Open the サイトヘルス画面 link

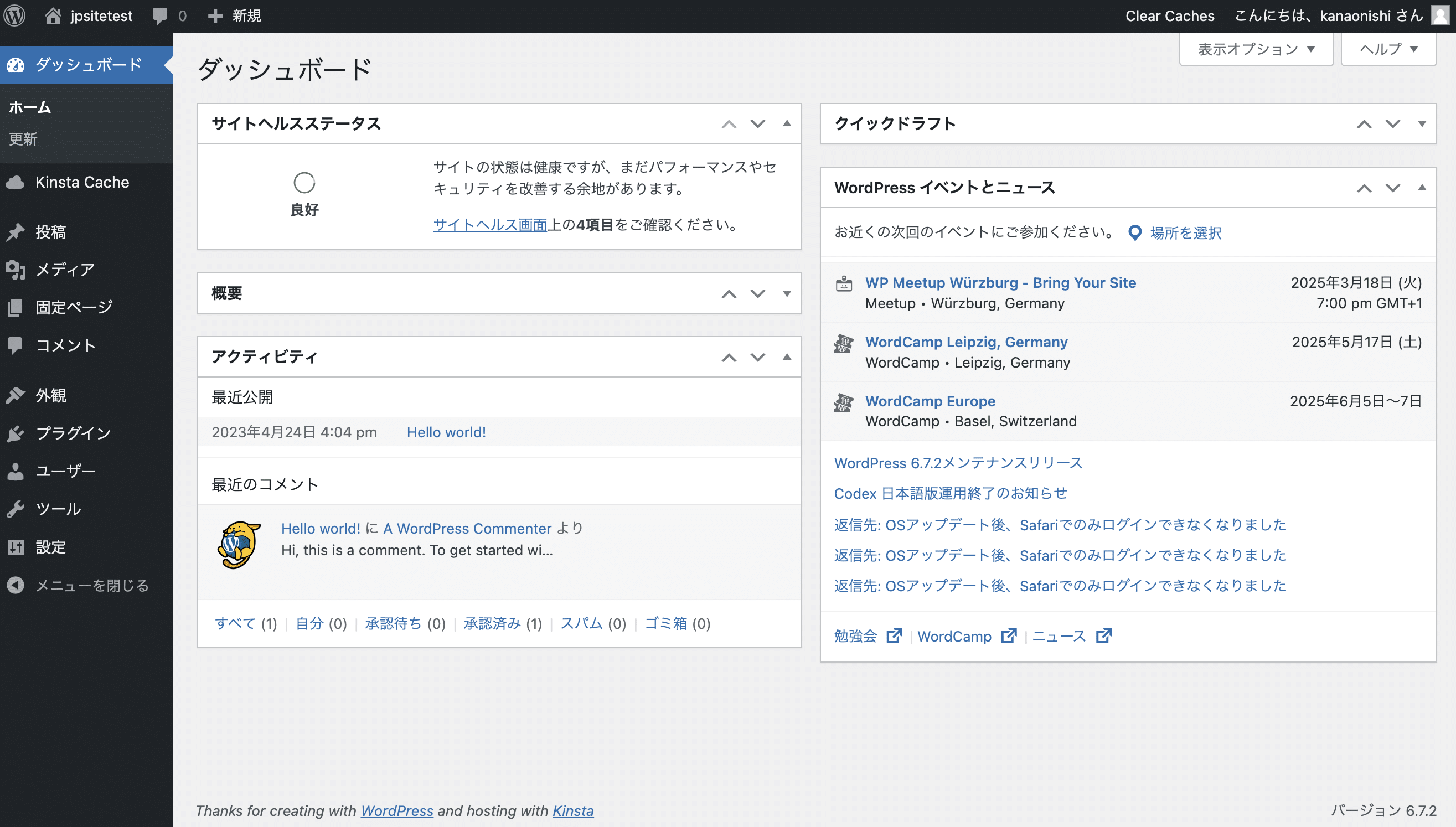pyautogui.click(x=490, y=225)
